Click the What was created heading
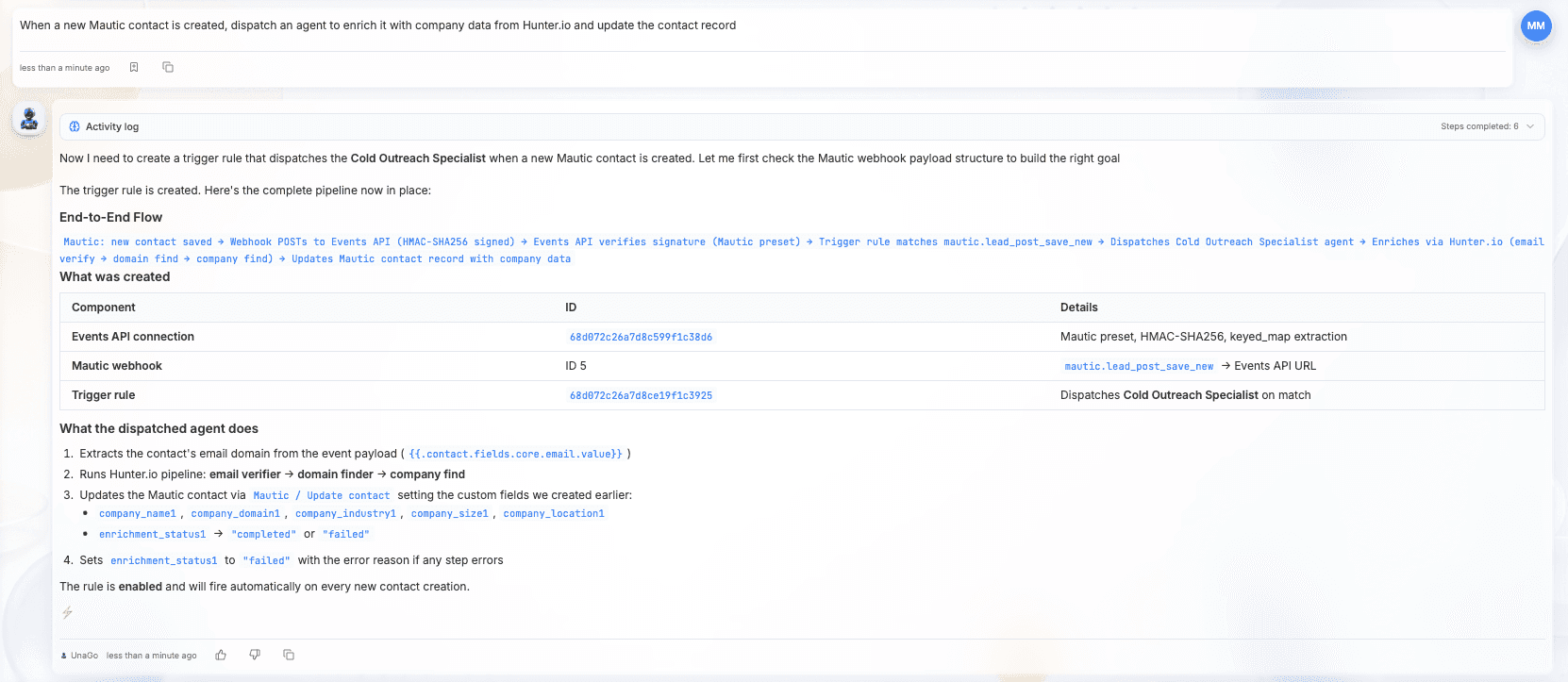Viewport: 1568px width, 682px height. [x=115, y=276]
